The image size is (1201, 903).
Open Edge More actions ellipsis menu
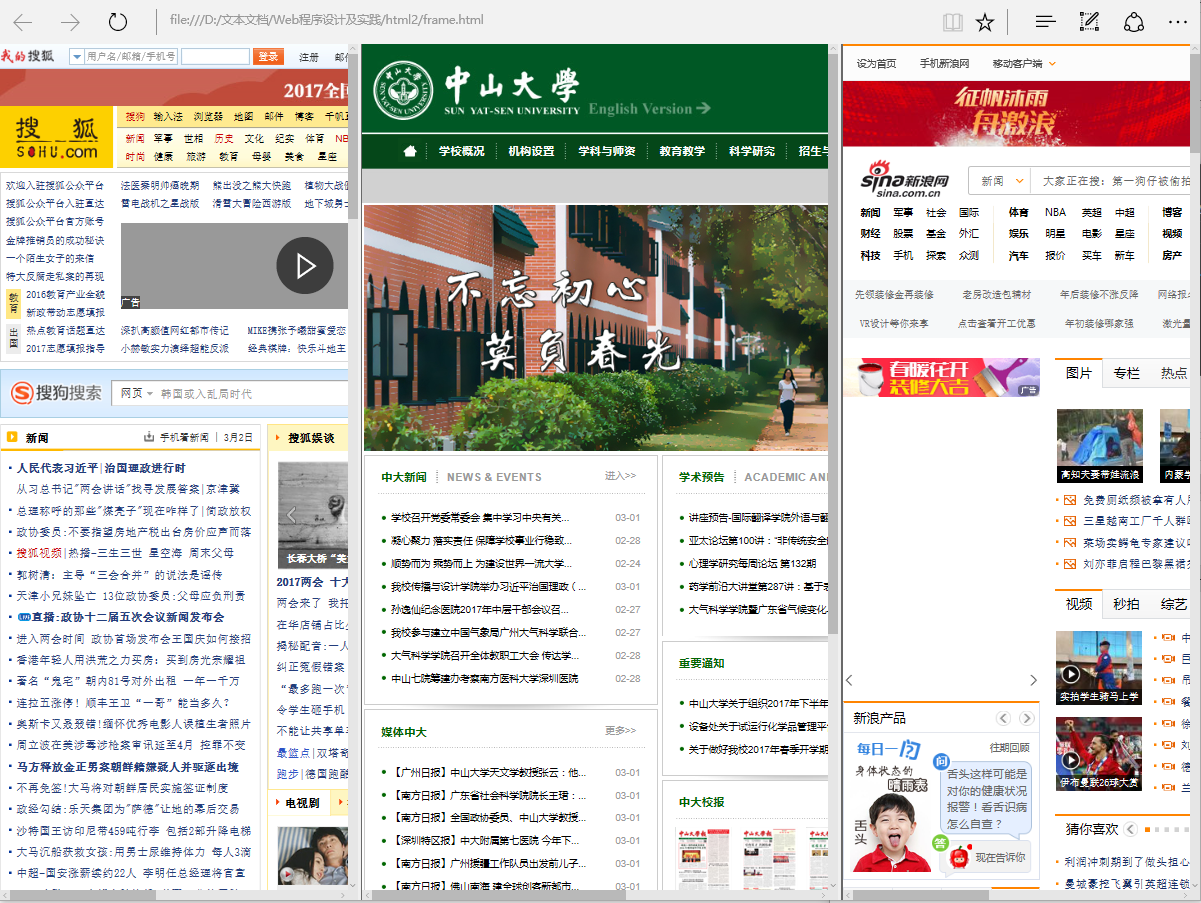tap(1177, 22)
